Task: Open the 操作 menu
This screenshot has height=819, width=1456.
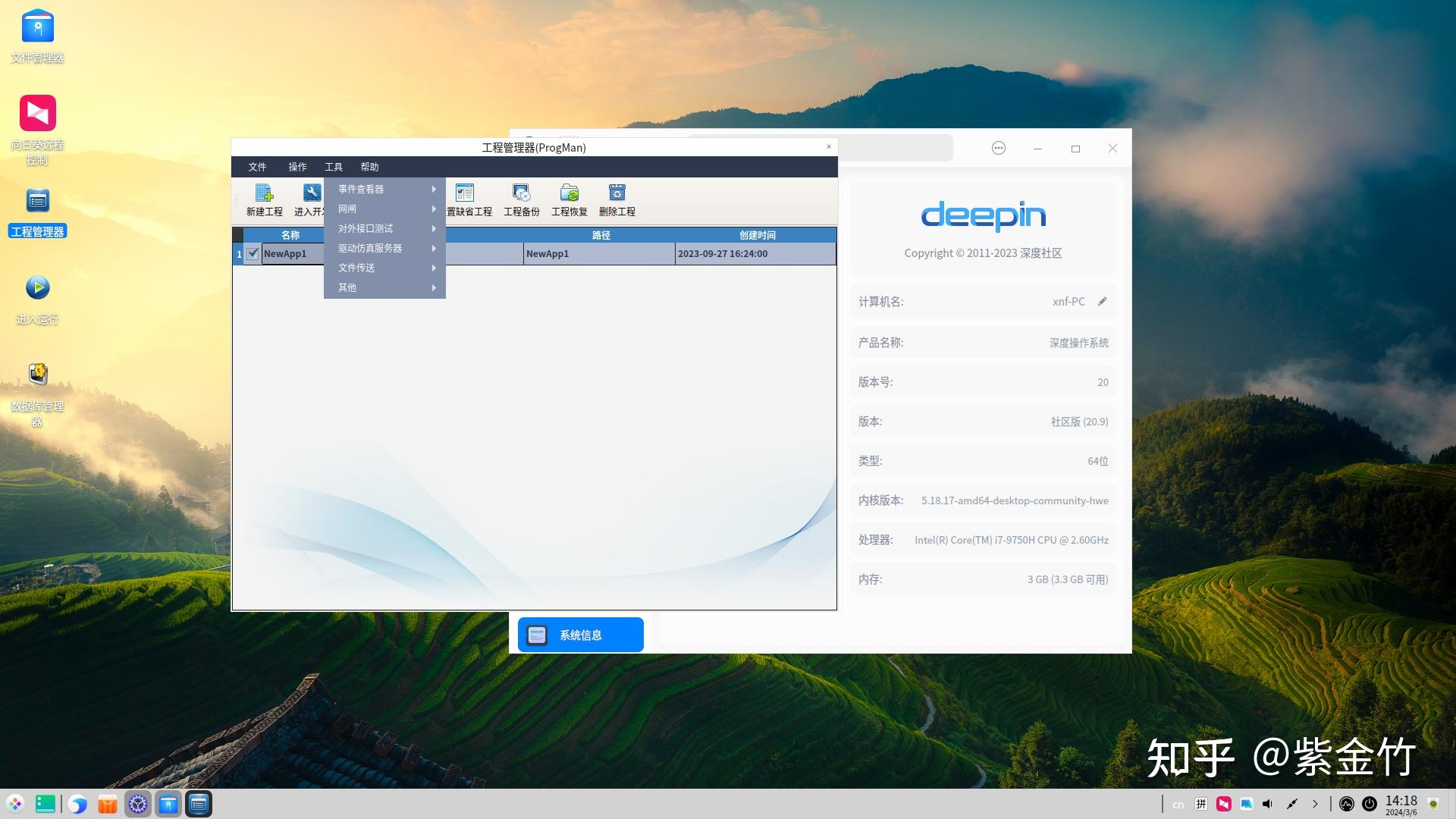Action: [297, 167]
